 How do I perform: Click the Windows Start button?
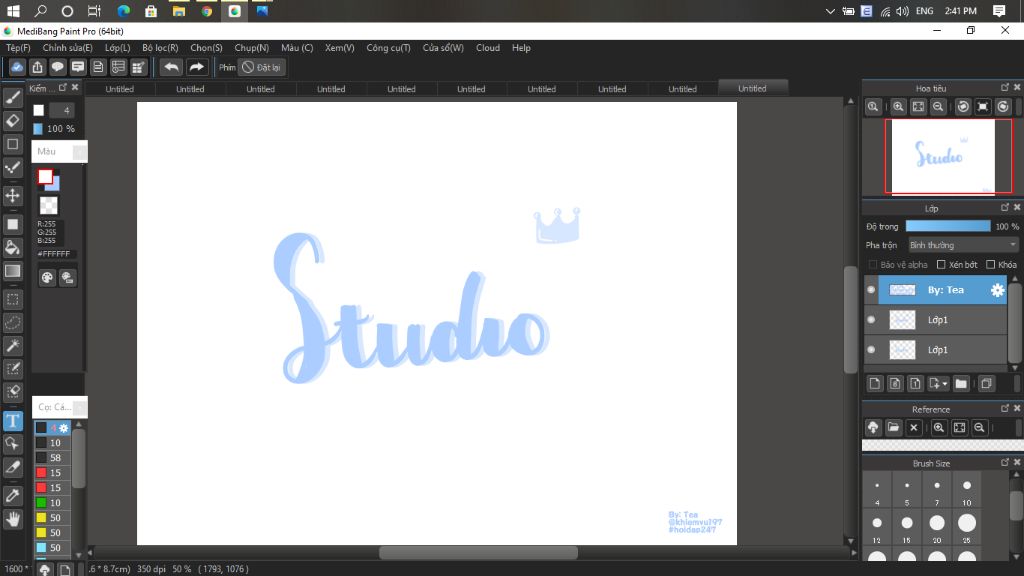13,11
